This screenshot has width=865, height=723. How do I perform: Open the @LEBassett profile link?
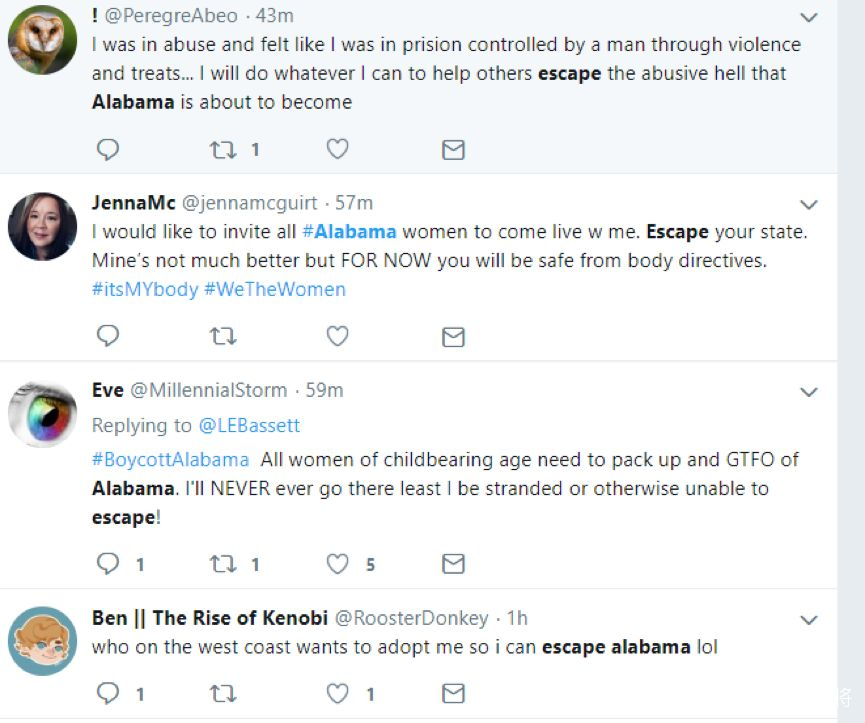[x=249, y=425]
